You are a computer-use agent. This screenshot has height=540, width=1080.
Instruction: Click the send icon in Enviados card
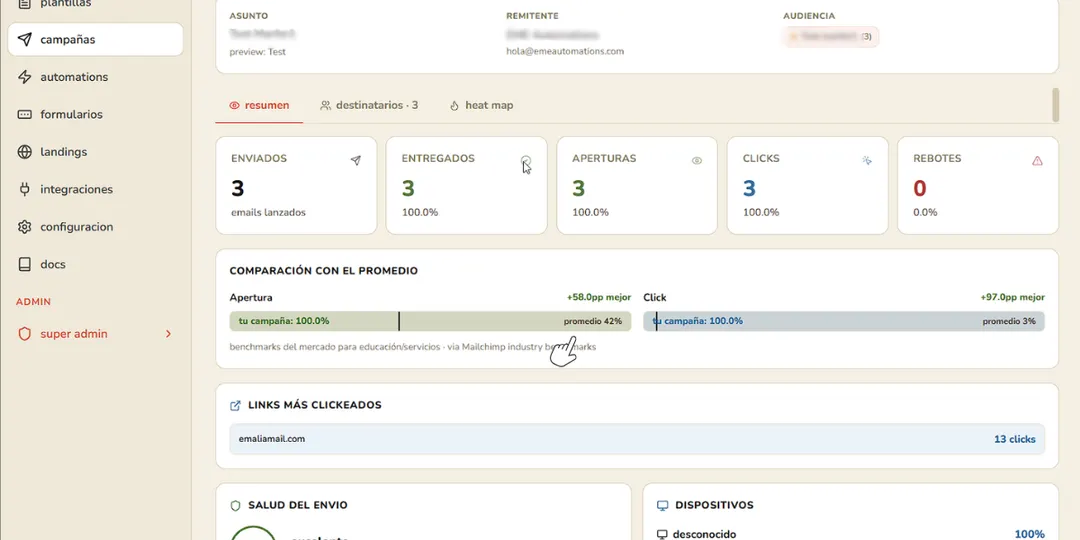(355, 160)
